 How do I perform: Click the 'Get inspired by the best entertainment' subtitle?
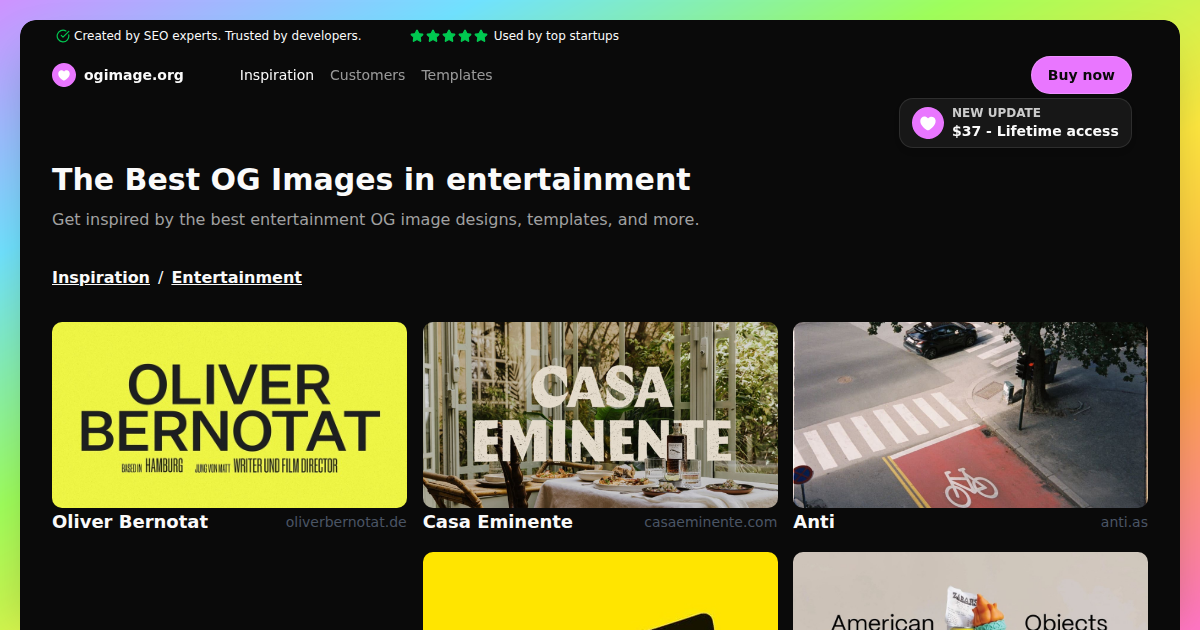tap(376, 219)
